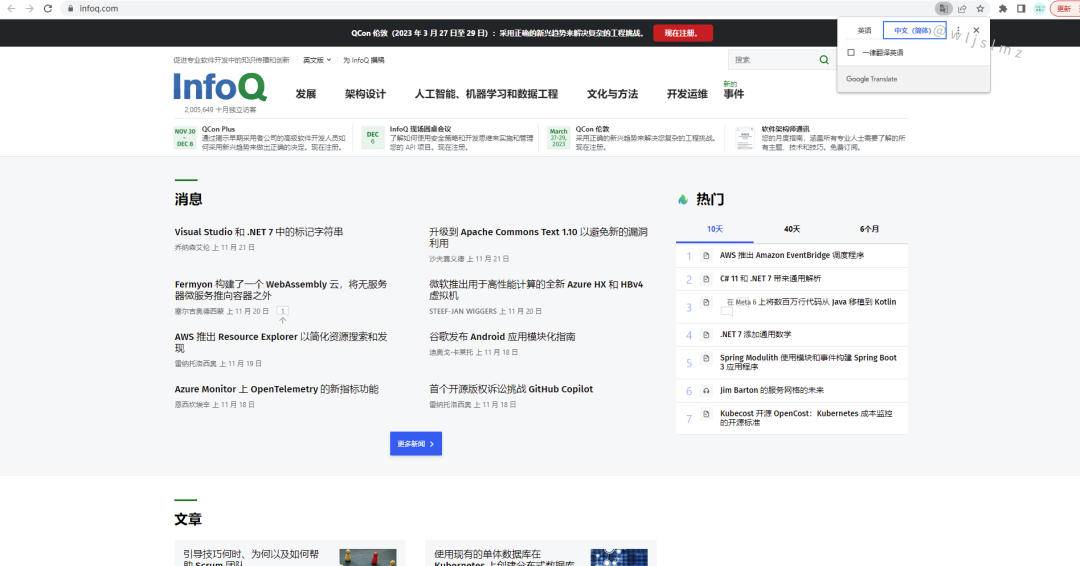Image resolution: width=1080 pixels, height=566 pixels.
Task: Open the Extensions puzzle icon
Action: click(1003, 8)
